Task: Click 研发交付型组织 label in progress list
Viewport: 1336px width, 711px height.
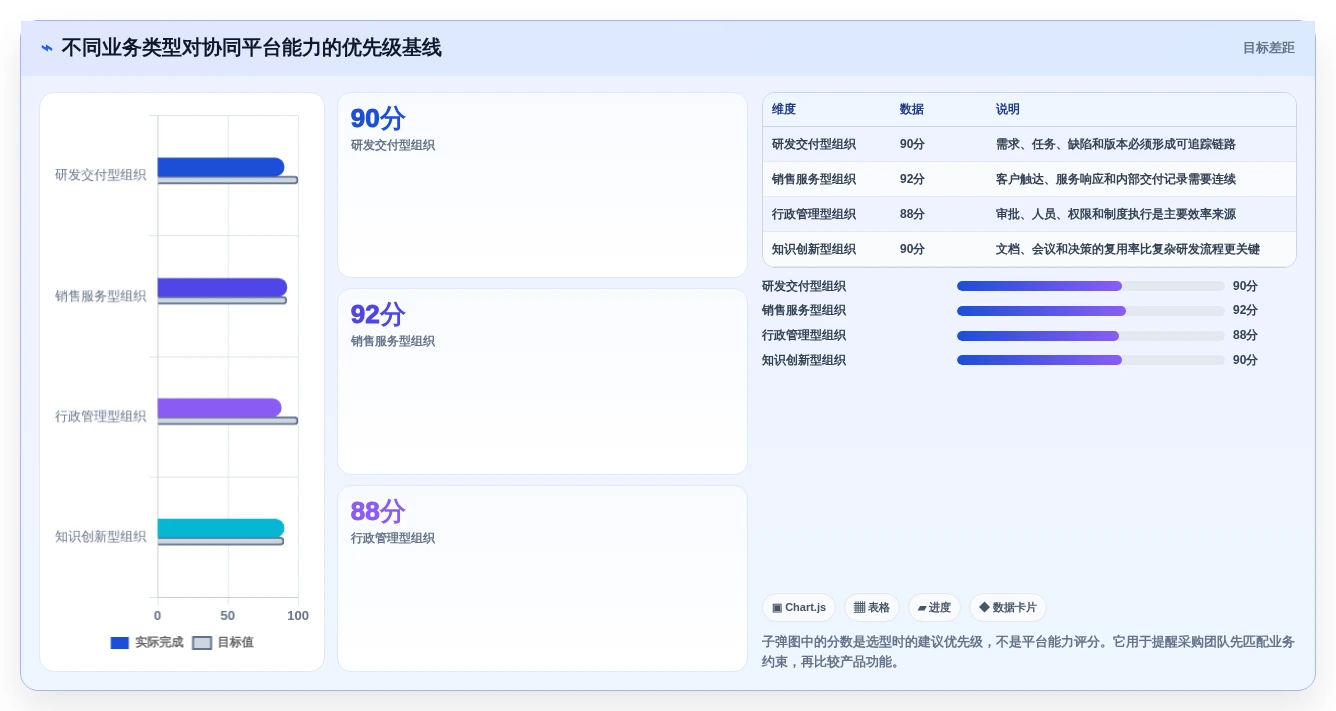Action: pyautogui.click(x=804, y=286)
